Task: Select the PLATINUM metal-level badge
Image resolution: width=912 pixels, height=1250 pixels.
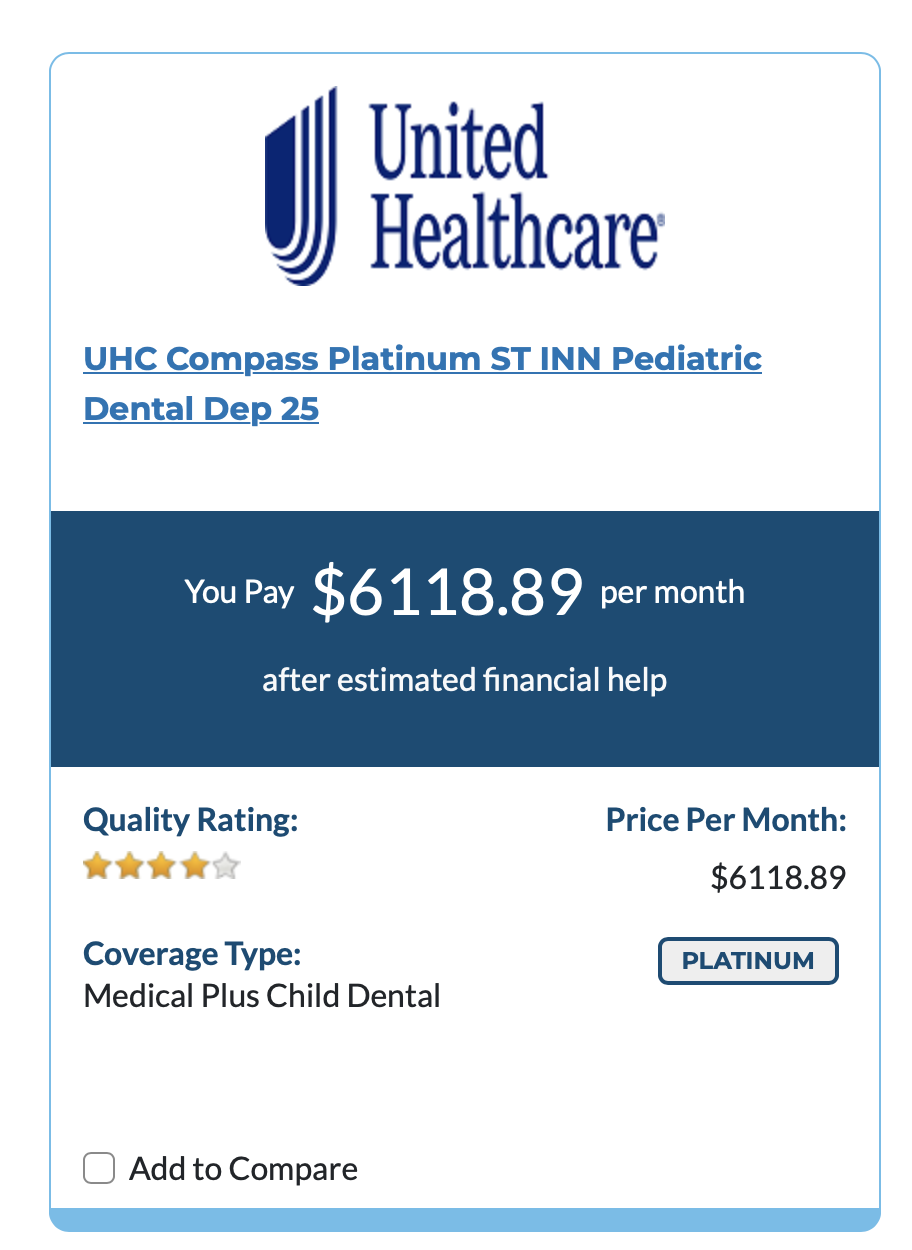Action: (x=748, y=961)
